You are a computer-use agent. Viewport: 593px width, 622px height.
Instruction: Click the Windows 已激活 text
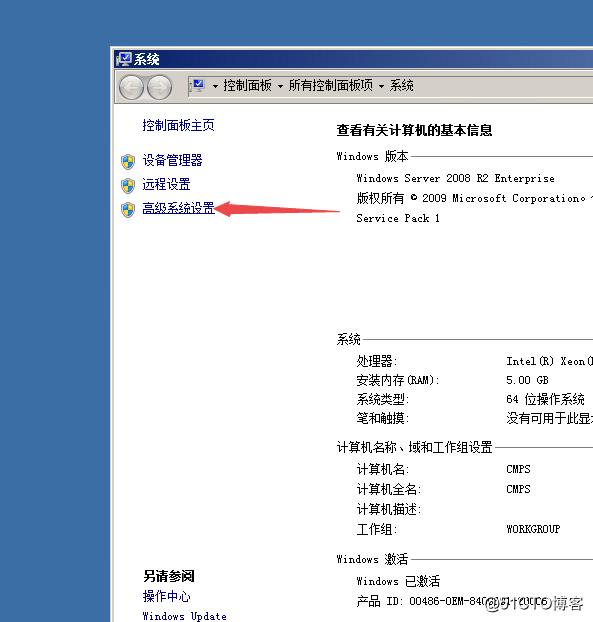tap(398, 582)
